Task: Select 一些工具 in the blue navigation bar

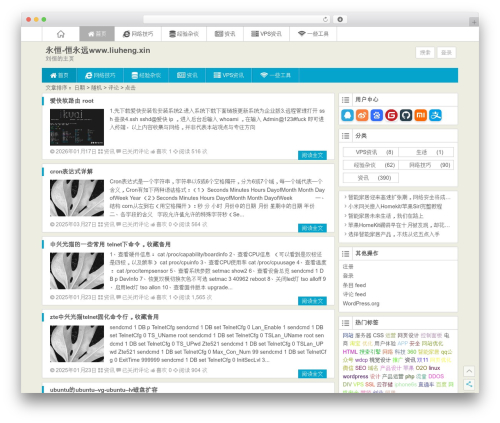Action: 275,75
